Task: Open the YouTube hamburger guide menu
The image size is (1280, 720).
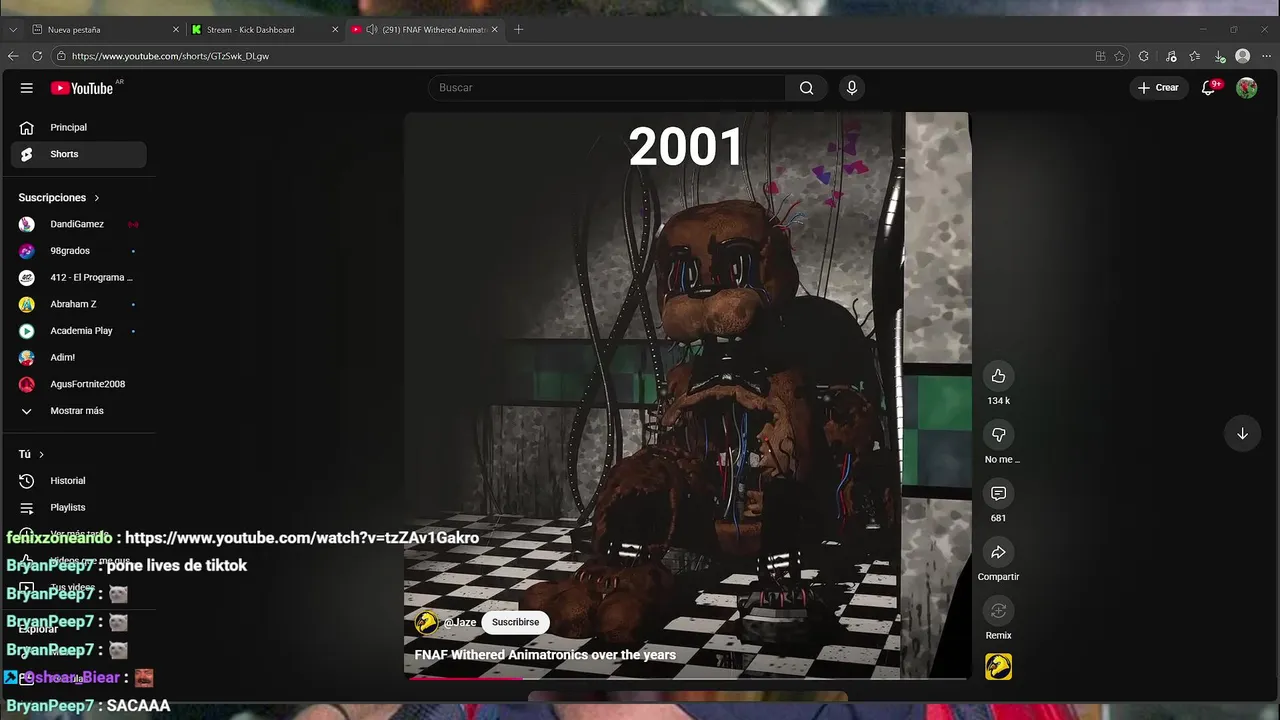Action: pos(27,88)
